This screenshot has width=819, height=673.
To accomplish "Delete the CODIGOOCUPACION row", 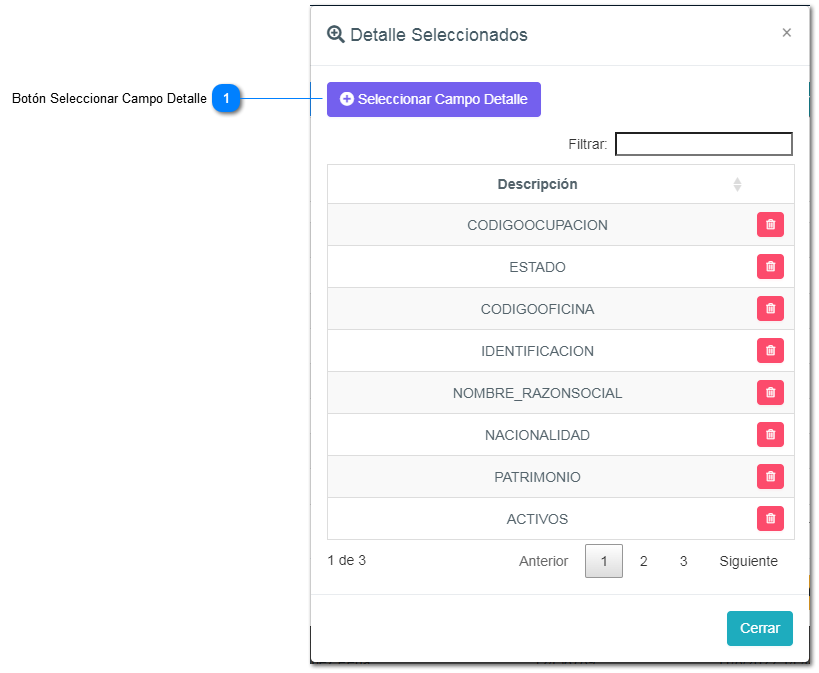I will point(770,225).
